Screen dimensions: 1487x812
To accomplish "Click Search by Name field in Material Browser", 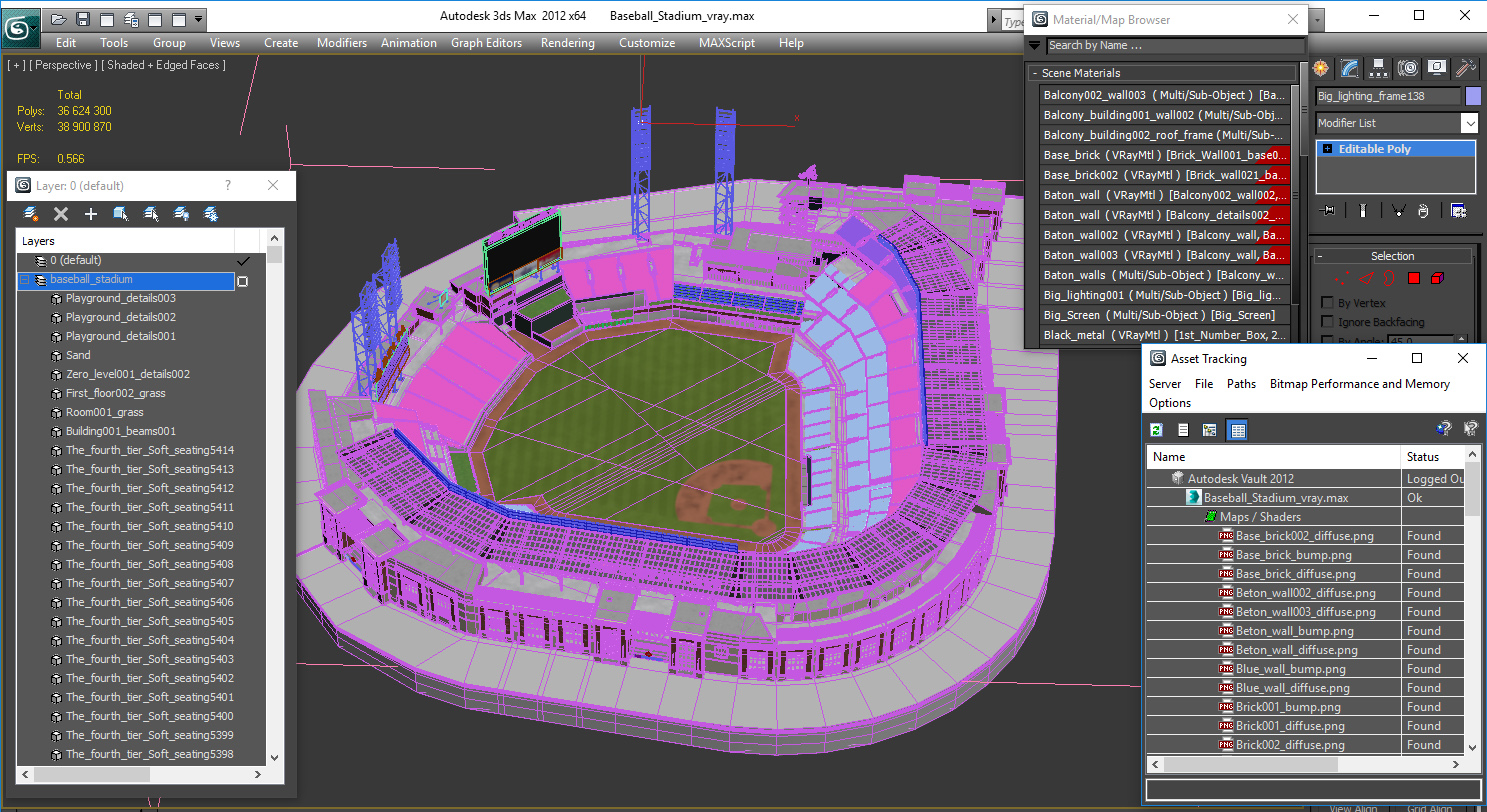I will click(1175, 45).
